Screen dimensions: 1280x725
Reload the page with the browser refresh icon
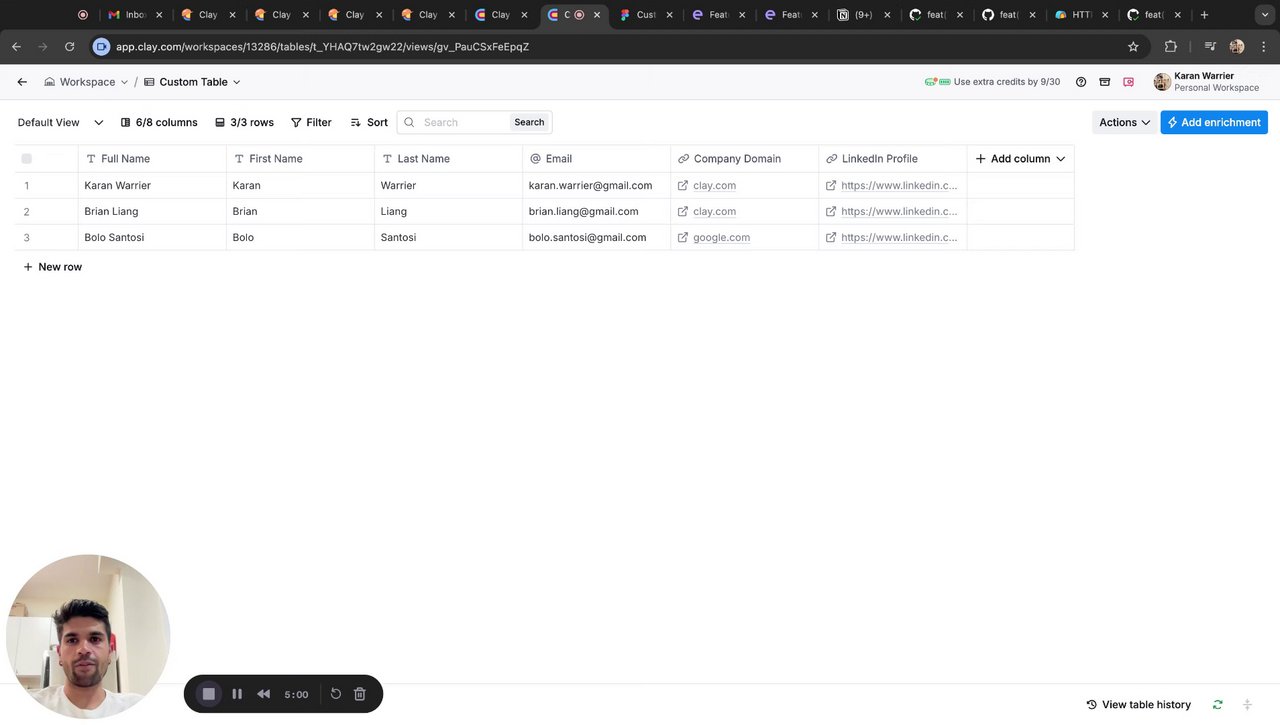[x=69, y=47]
